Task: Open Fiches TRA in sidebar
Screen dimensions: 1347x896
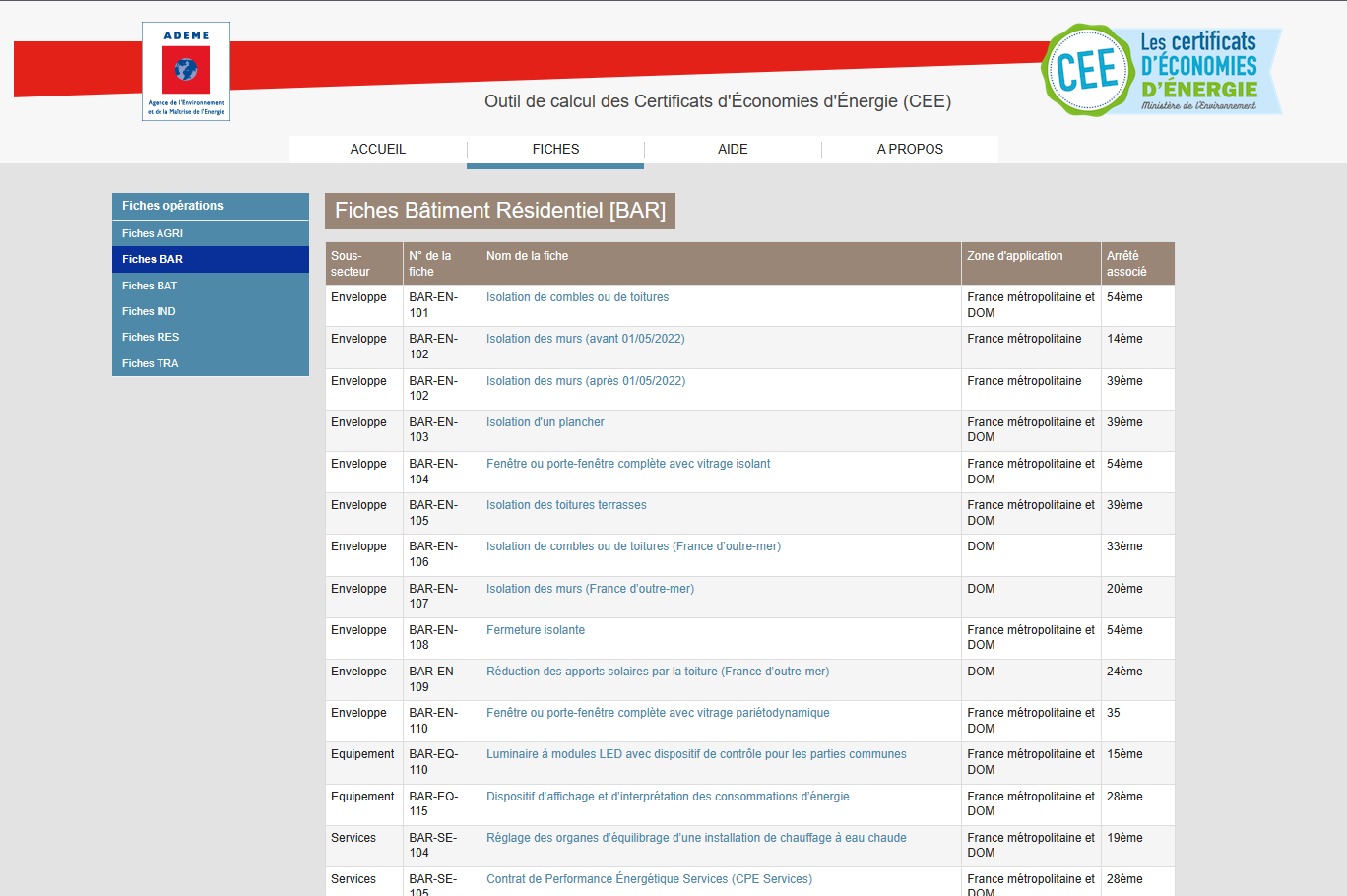Action: 211,363
